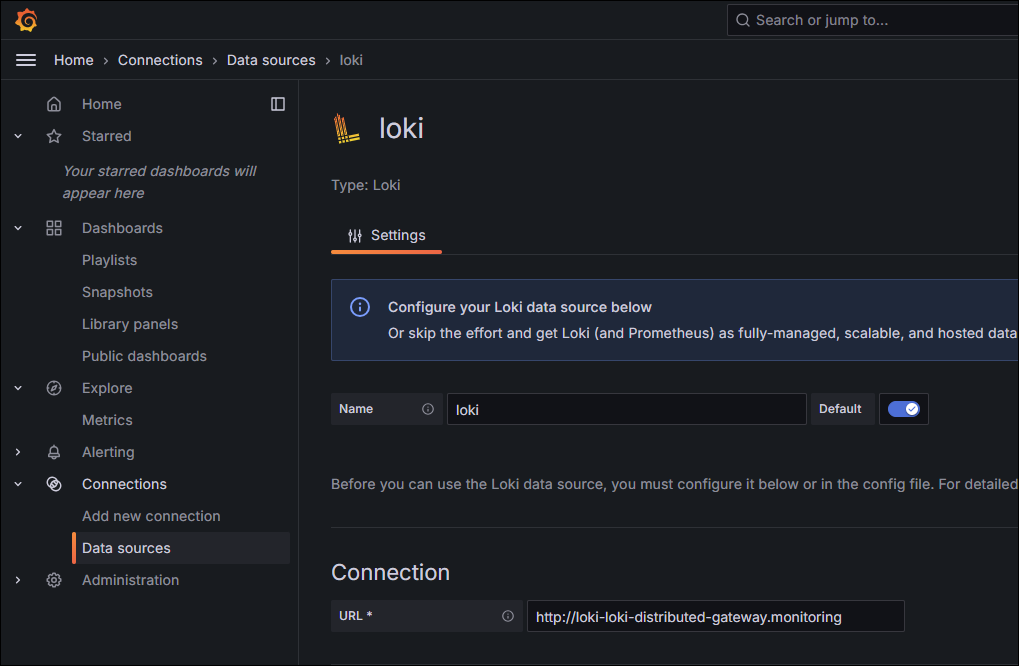
Task: Go to Connections breadcrumb link
Action: pos(160,60)
